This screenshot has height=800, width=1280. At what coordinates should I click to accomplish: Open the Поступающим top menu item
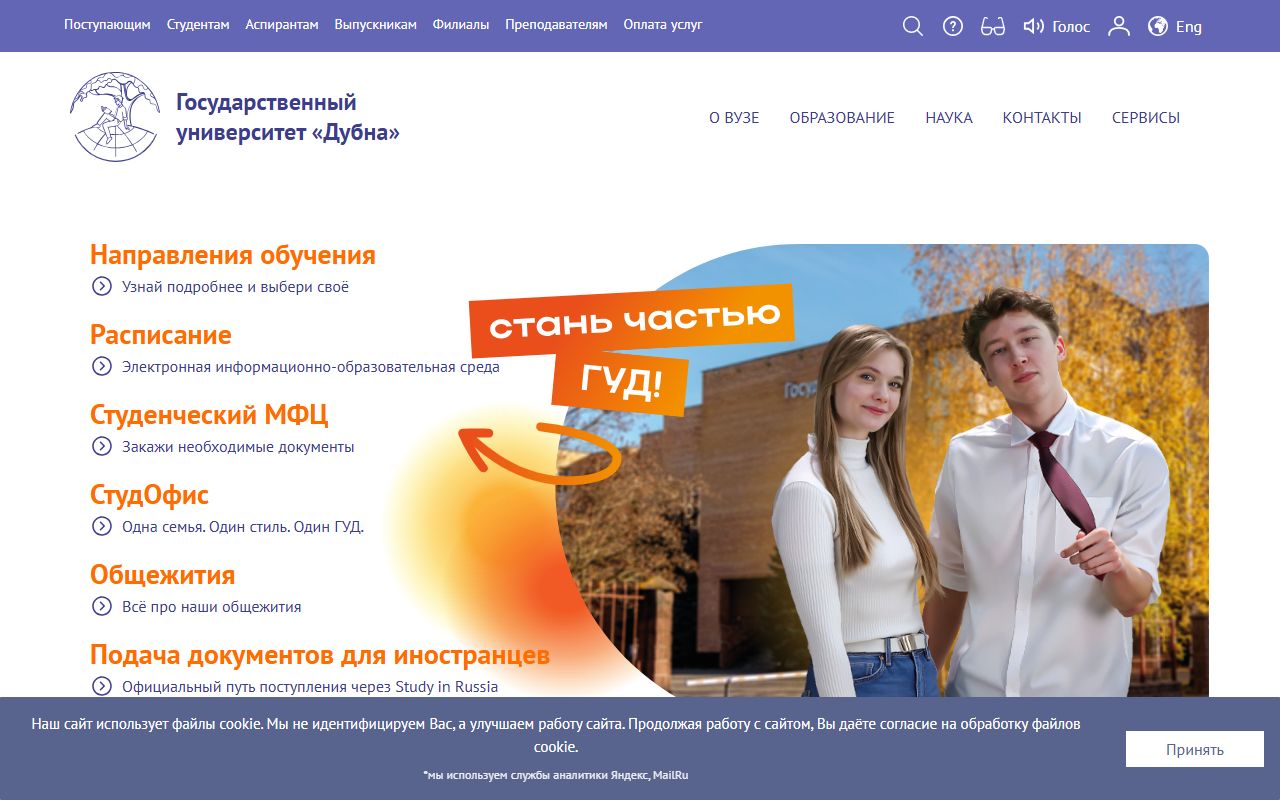click(x=107, y=25)
